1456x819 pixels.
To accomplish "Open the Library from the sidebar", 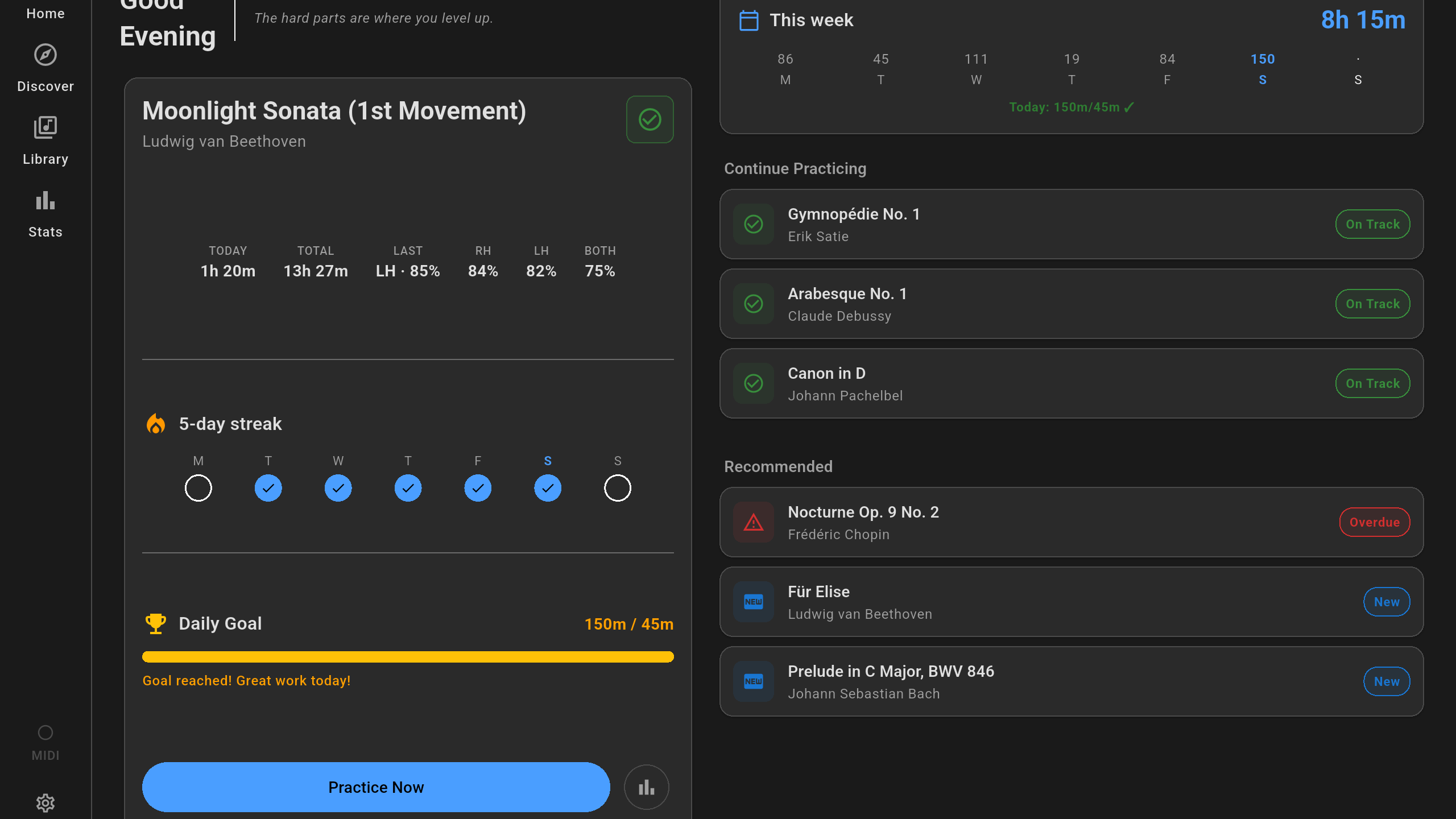I will (x=45, y=127).
